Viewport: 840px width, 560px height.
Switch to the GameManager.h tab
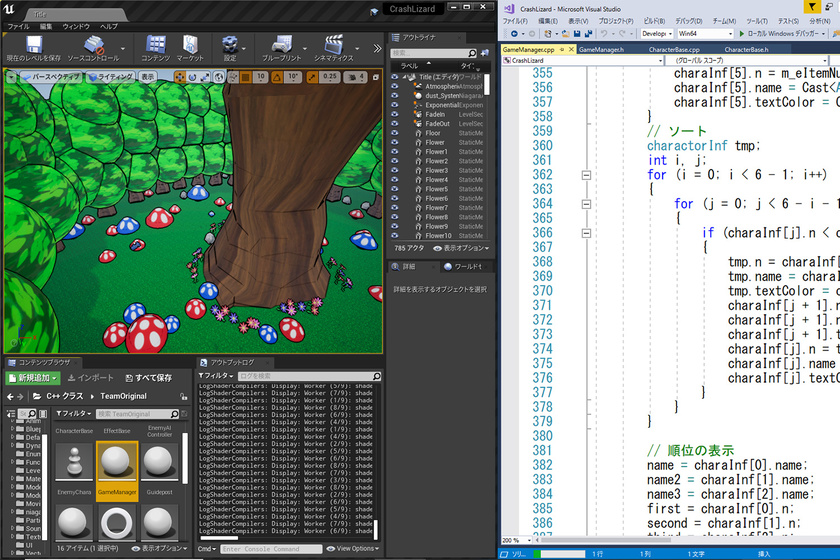pos(601,48)
